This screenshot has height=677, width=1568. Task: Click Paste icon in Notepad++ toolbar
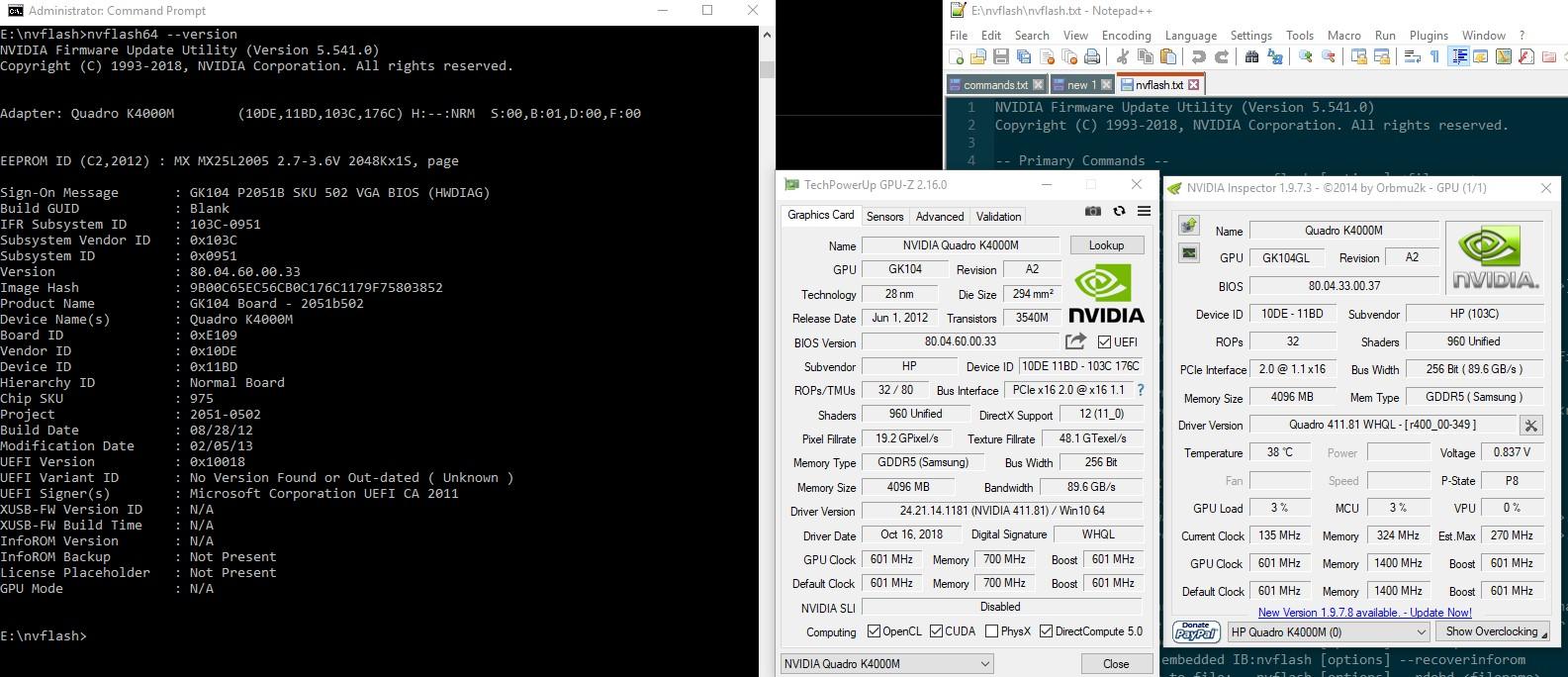pyautogui.click(x=1168, y=57)
